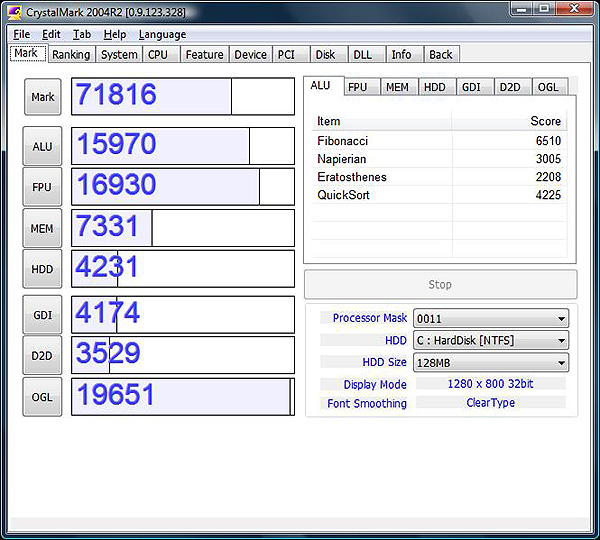Run the FPU benchmark button
600x540 pixels.
pos(42,187)
